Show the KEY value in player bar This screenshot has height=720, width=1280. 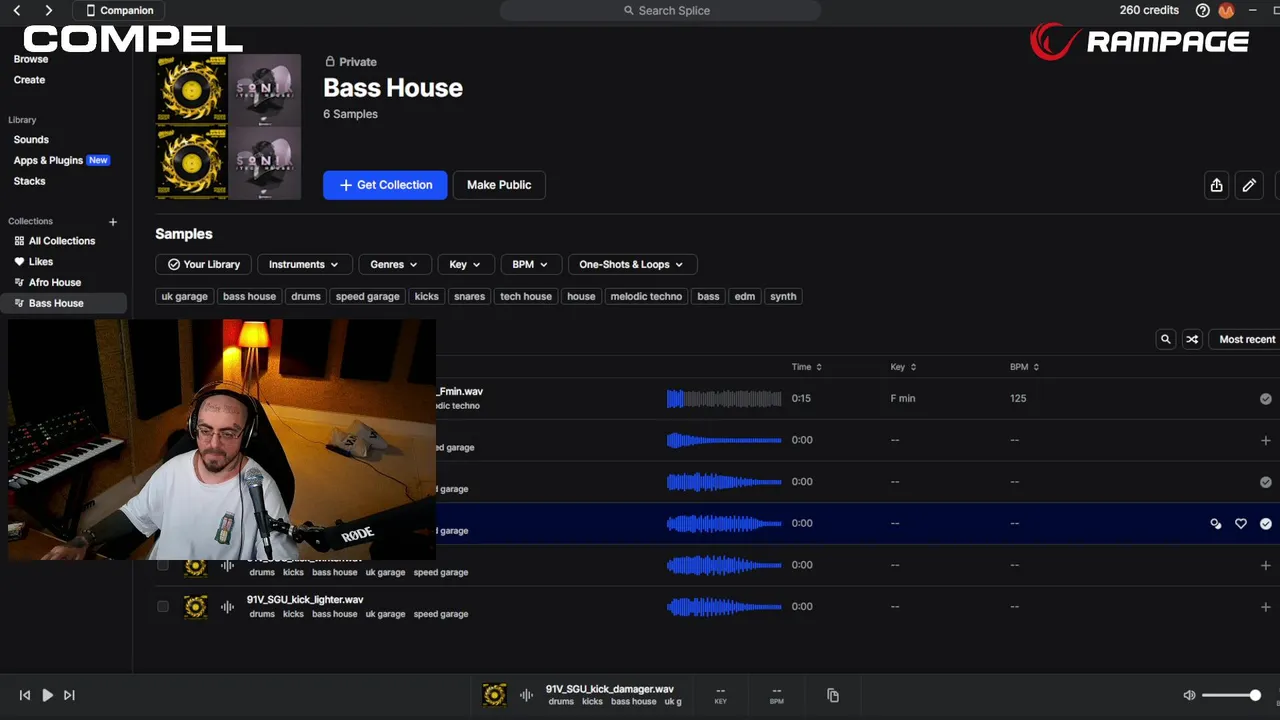point(720,695)
